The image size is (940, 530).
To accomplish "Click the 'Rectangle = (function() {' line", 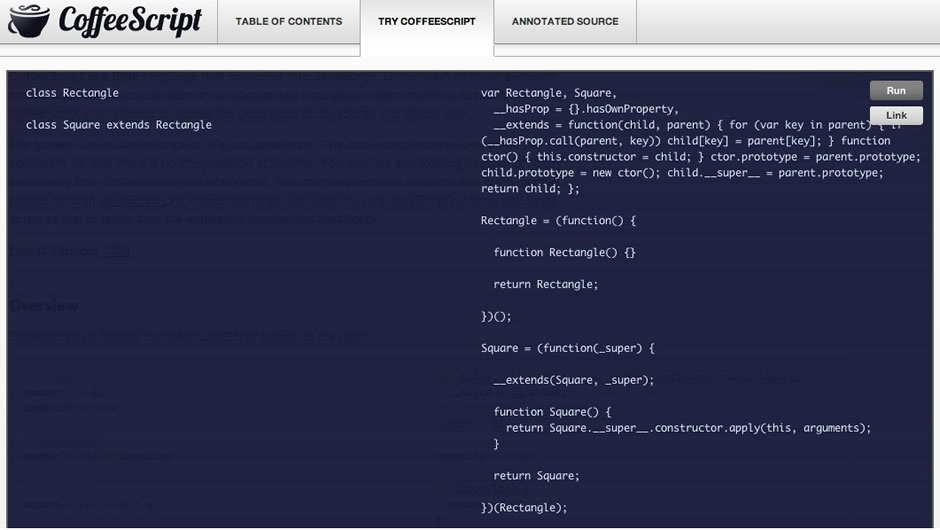I will tap(558, 221).
